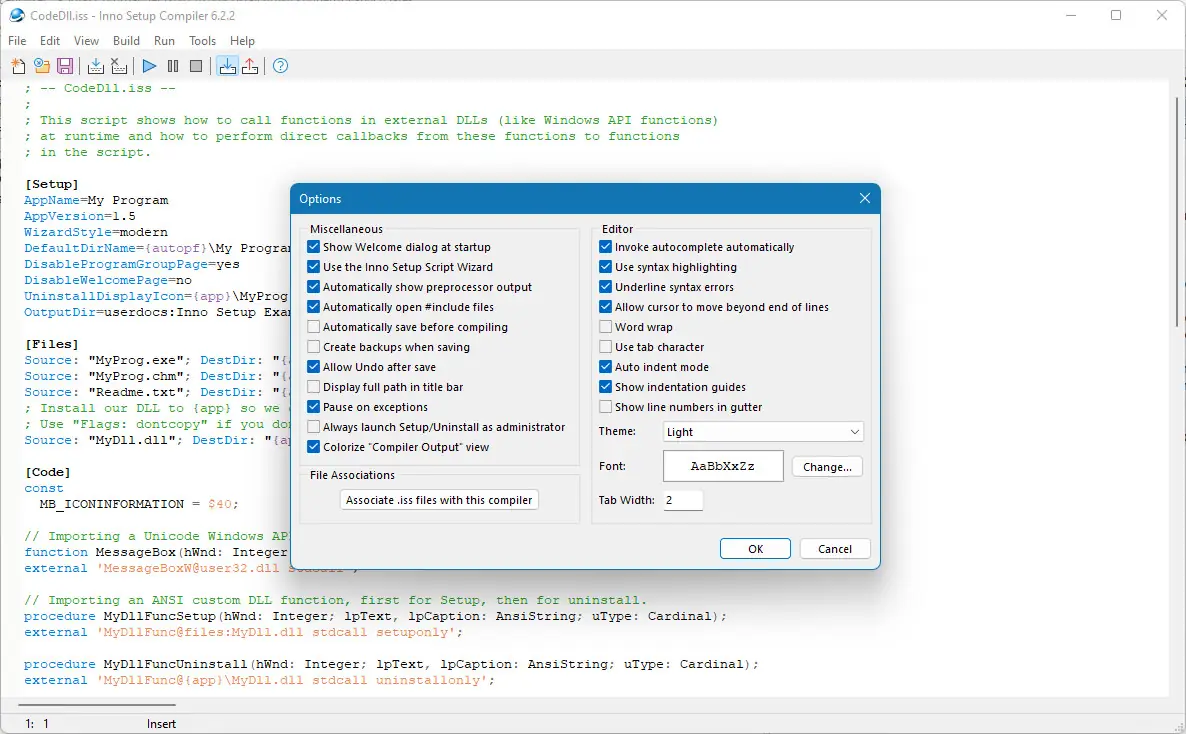
Task: Click the Inno Setup app icon in title bar
Action: pos(17,15)
